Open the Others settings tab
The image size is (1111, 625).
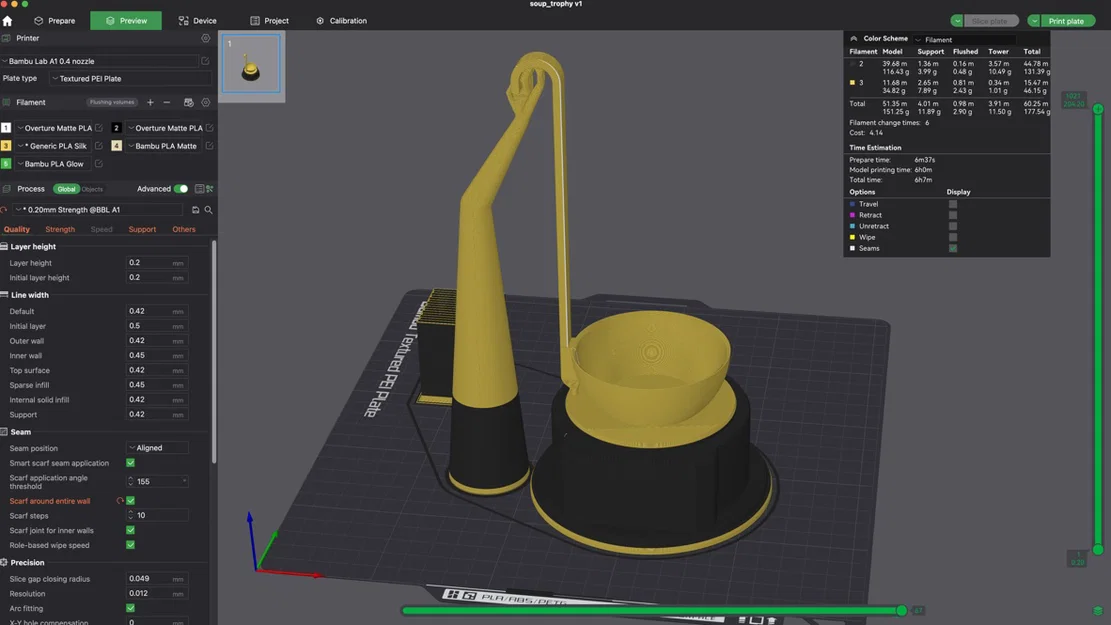(x=184, y=230)
